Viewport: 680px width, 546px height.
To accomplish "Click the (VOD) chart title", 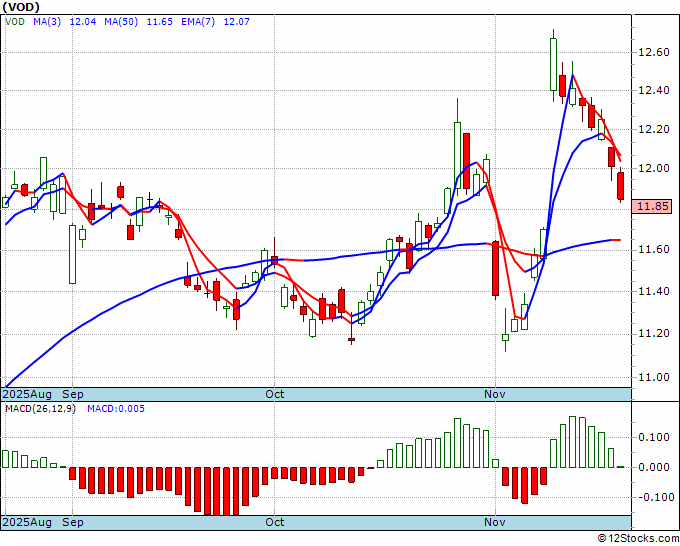I will (x=21, y=7).
